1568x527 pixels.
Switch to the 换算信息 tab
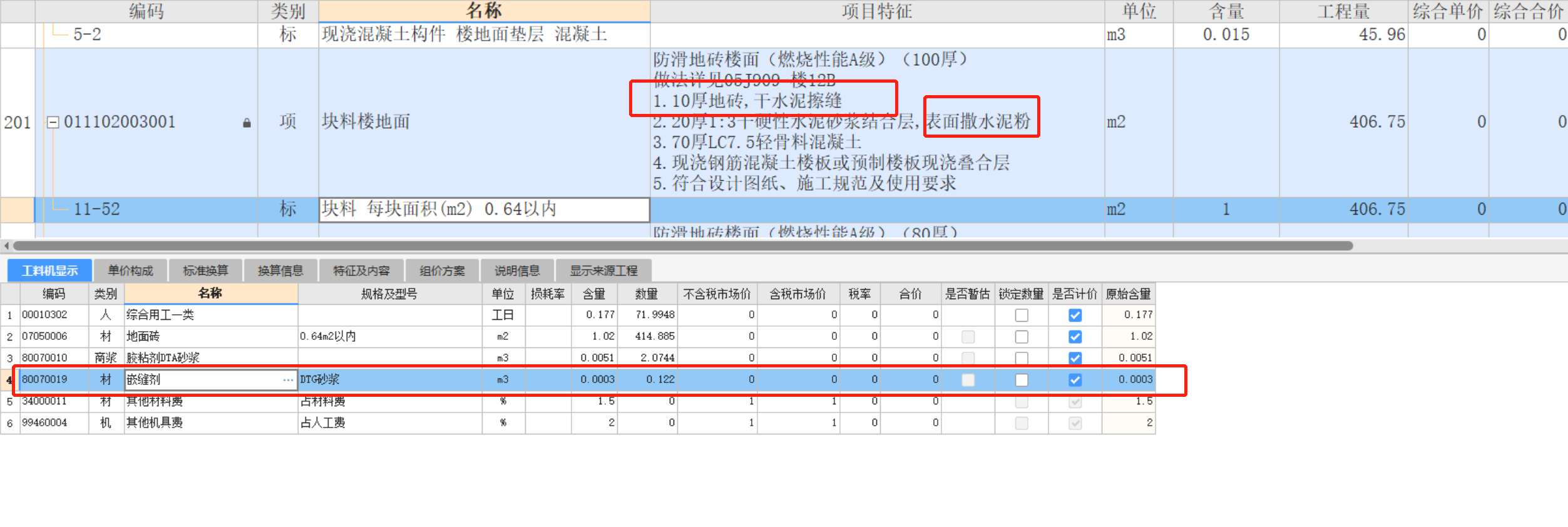pyautogui.click(x=280, y=271)
